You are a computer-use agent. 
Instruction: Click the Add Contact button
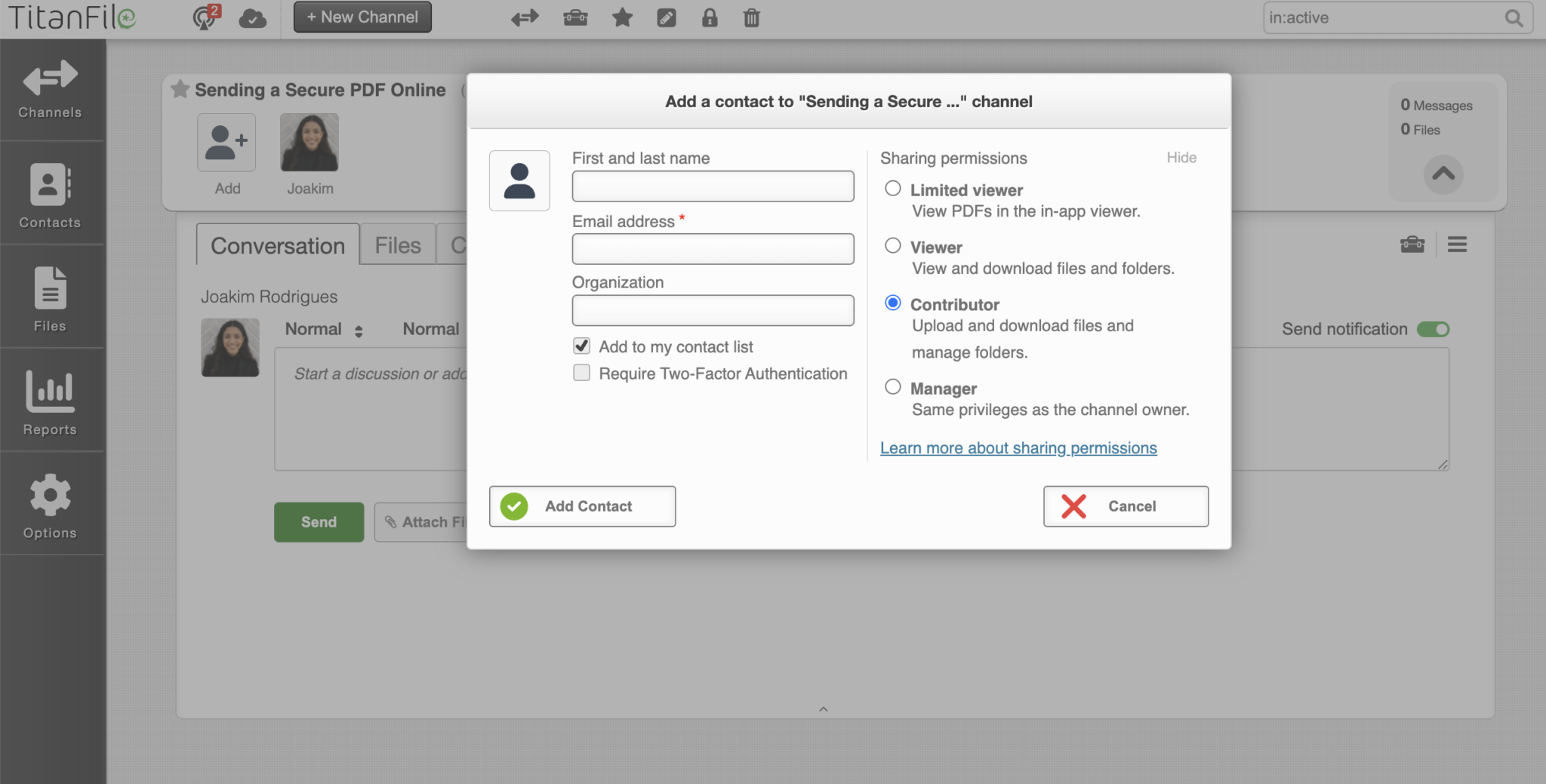[582, 506]
